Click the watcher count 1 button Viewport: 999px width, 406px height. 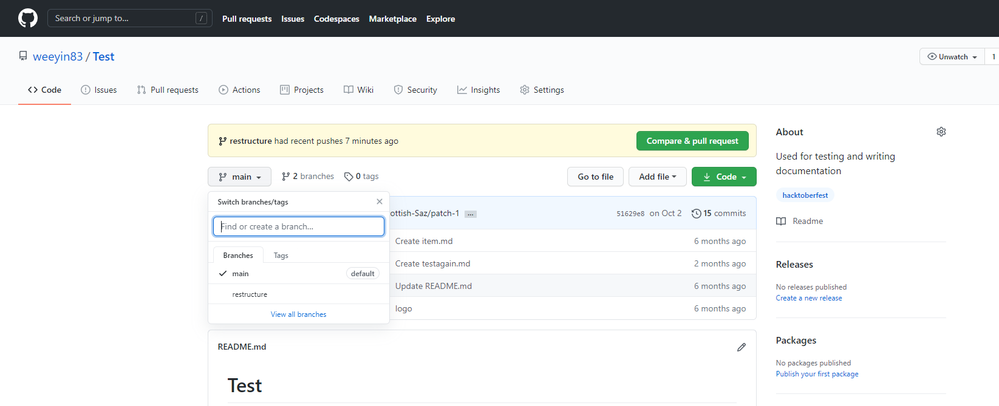pyautogui.click(x=992, y=57)
